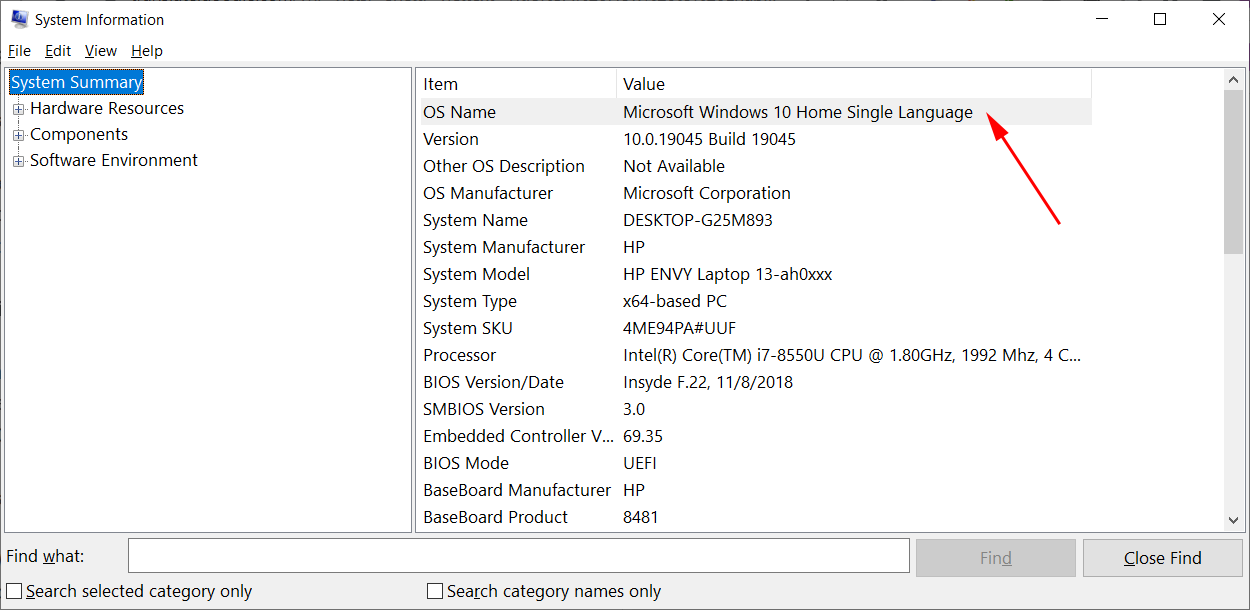Select the BIOS Version/Date row
The height and width of the screenshot is (610, 1250).
coord(755,382)
